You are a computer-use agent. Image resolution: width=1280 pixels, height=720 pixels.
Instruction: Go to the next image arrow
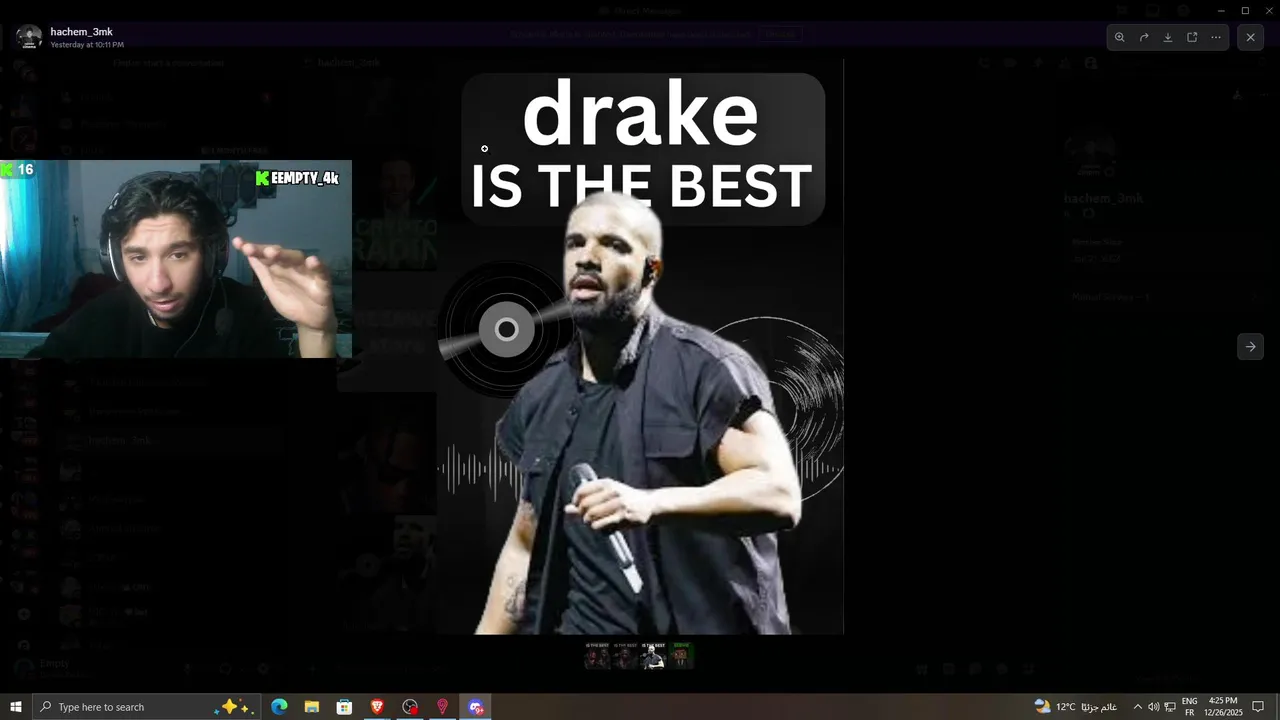point(1250,347)
